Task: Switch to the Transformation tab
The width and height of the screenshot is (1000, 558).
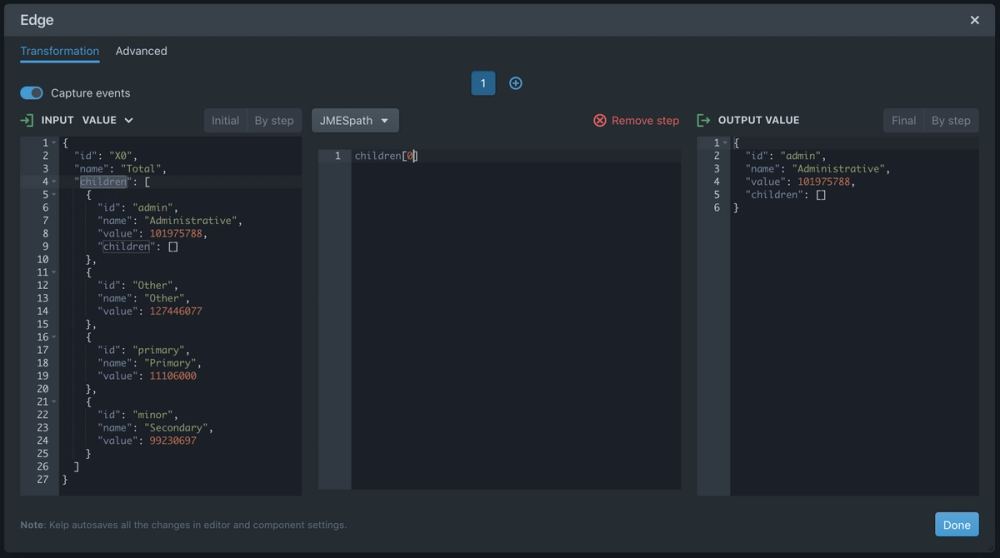Action: [59, 51]
